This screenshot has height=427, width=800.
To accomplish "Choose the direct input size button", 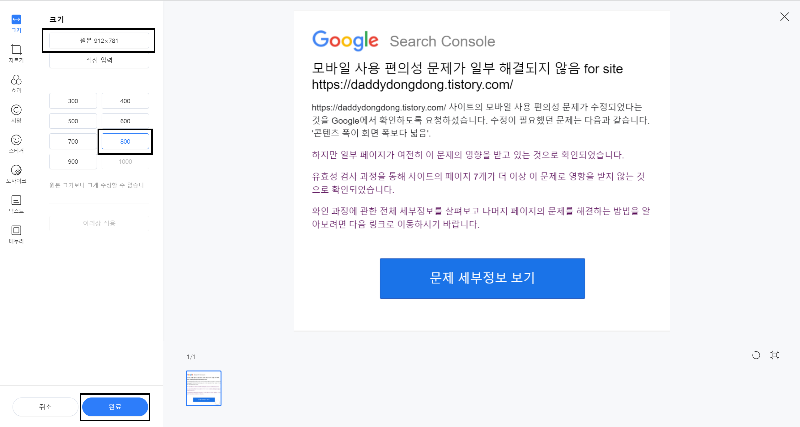I will coord(99,60).
